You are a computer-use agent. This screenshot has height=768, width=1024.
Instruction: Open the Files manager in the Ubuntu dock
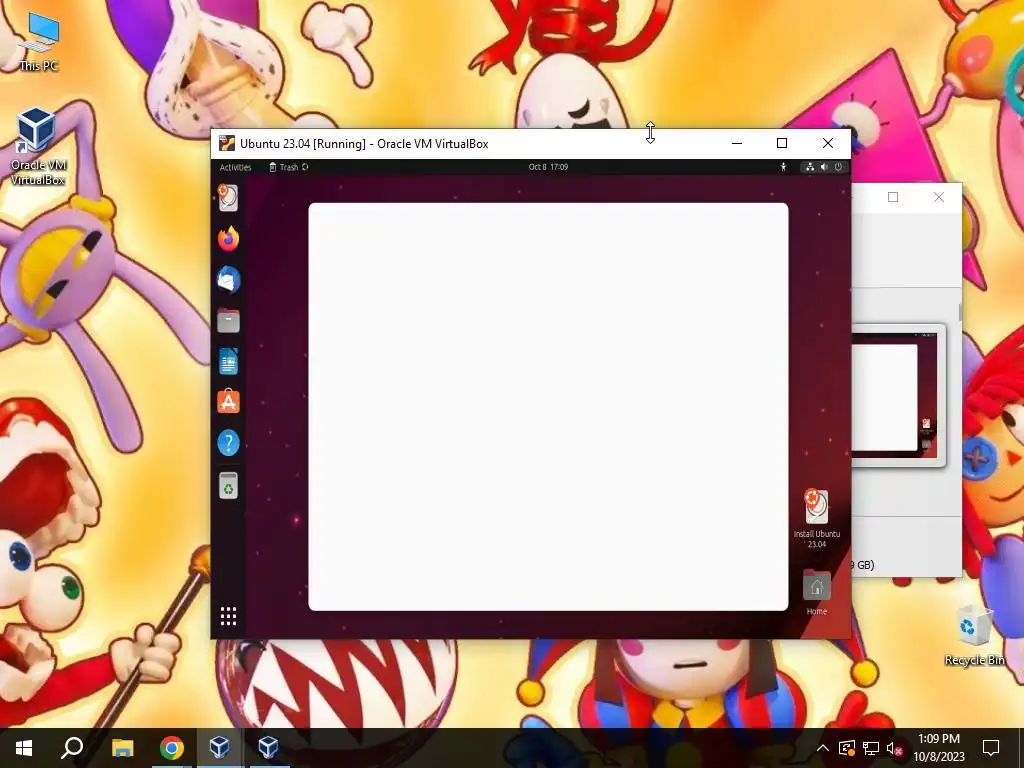(228, 321)
